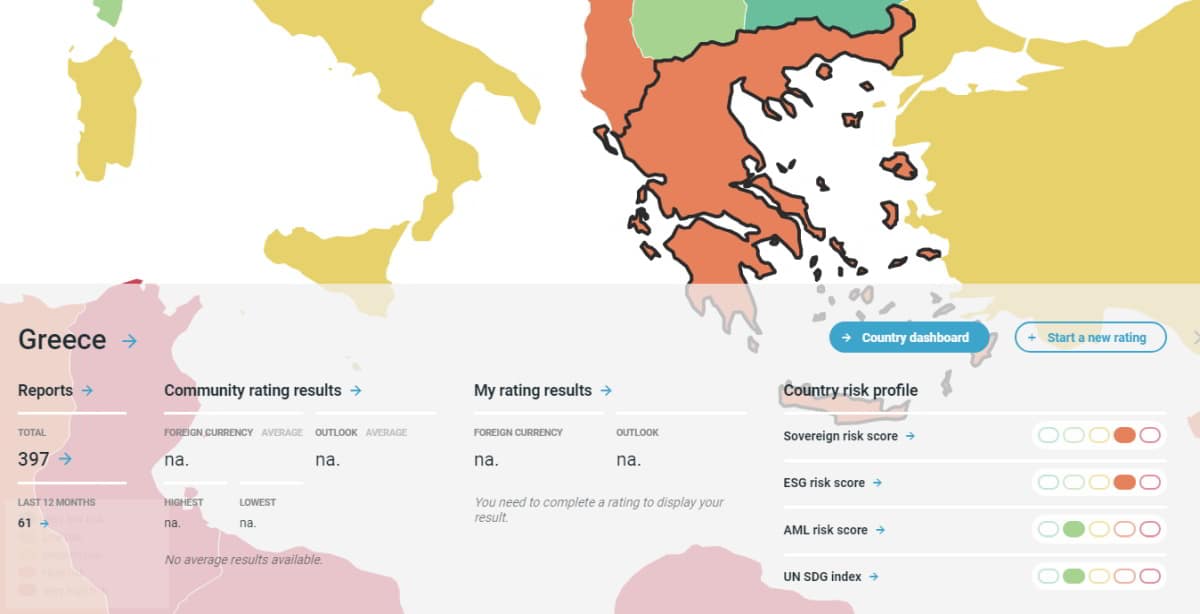Open the AML risk score arrow

(x=880, y=530)
